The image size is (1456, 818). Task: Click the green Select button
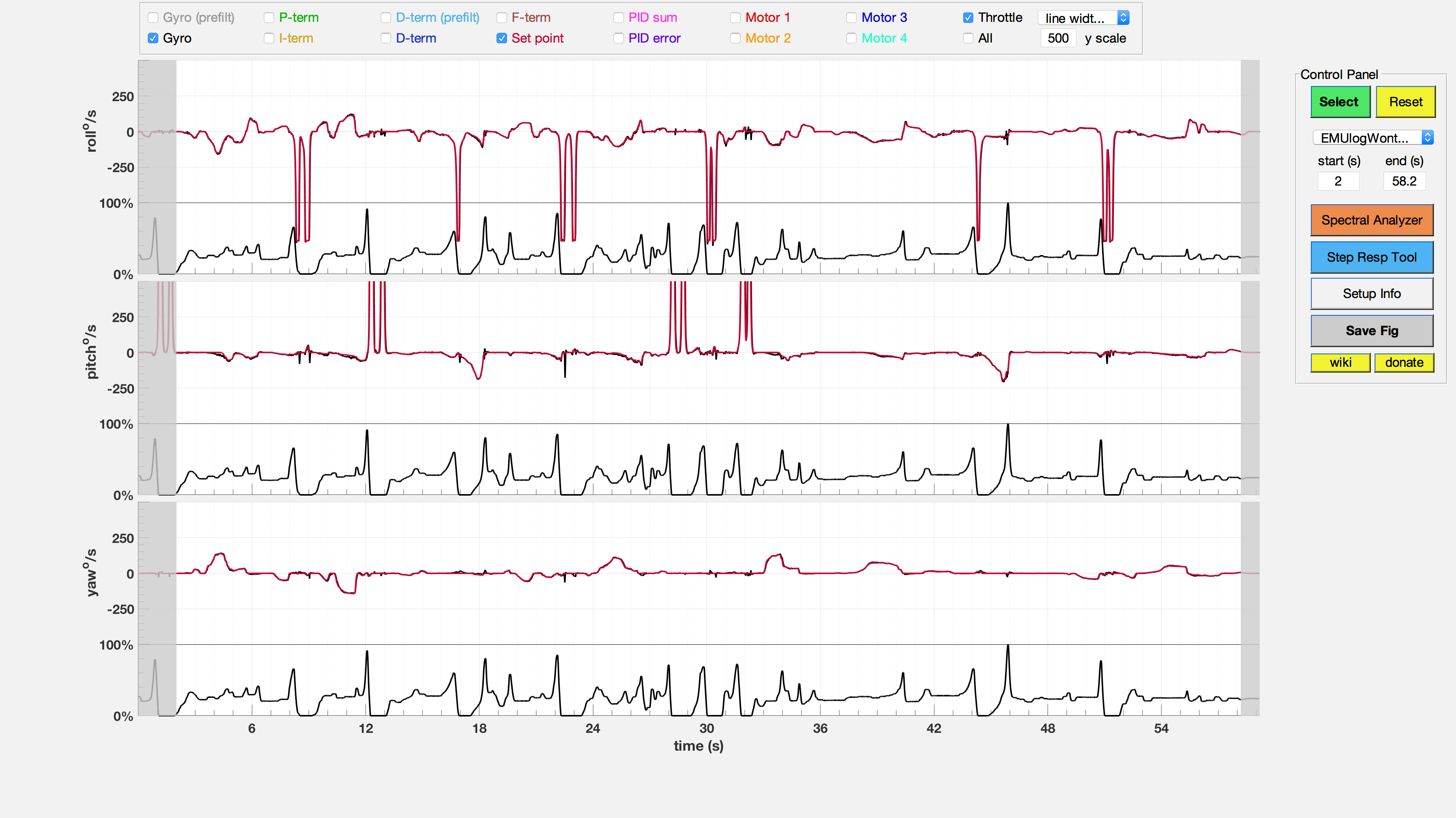1340,102
